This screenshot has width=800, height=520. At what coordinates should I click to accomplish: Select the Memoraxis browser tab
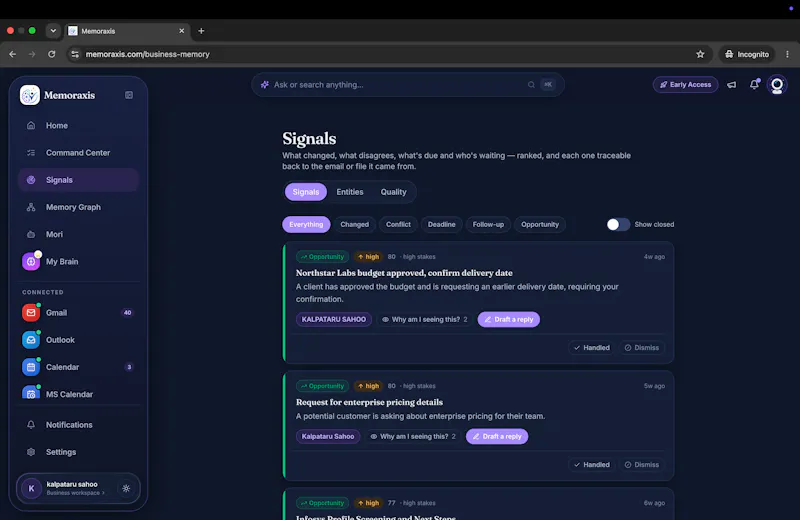pos(127,31)
